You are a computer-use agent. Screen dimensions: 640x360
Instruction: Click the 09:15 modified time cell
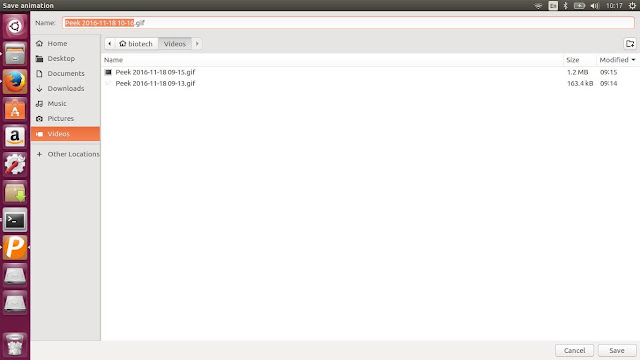608,72
